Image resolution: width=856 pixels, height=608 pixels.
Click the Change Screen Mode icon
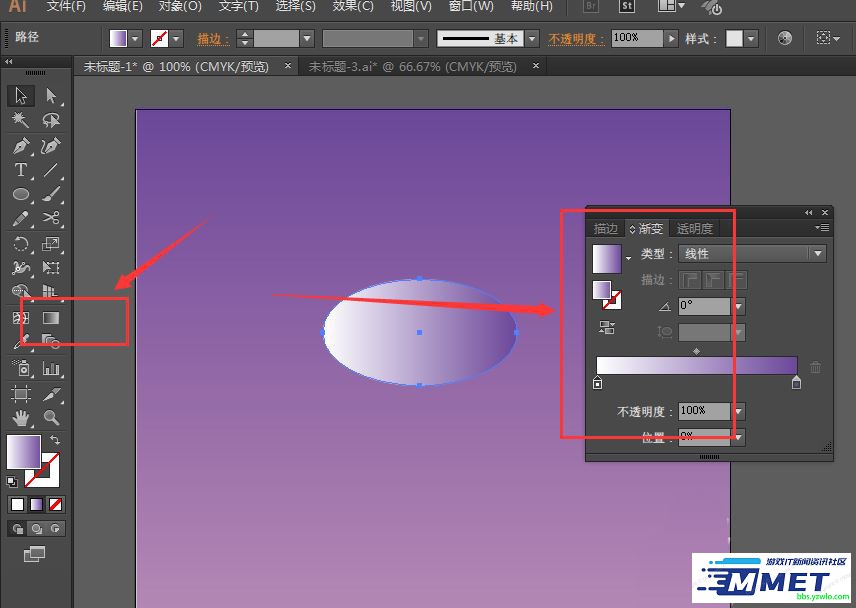[34, 554]
